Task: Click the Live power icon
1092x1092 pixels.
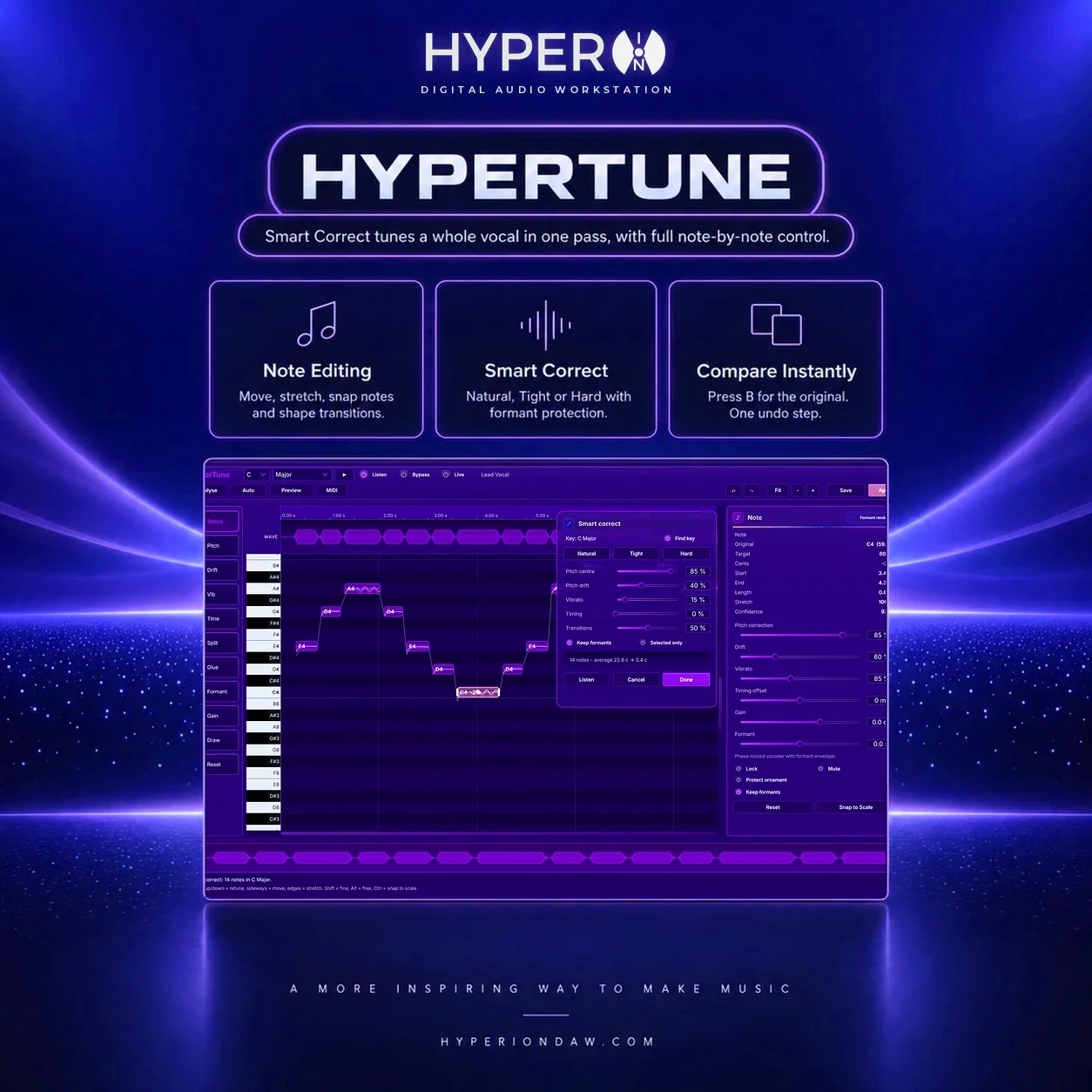Action: tap(446, 475)
